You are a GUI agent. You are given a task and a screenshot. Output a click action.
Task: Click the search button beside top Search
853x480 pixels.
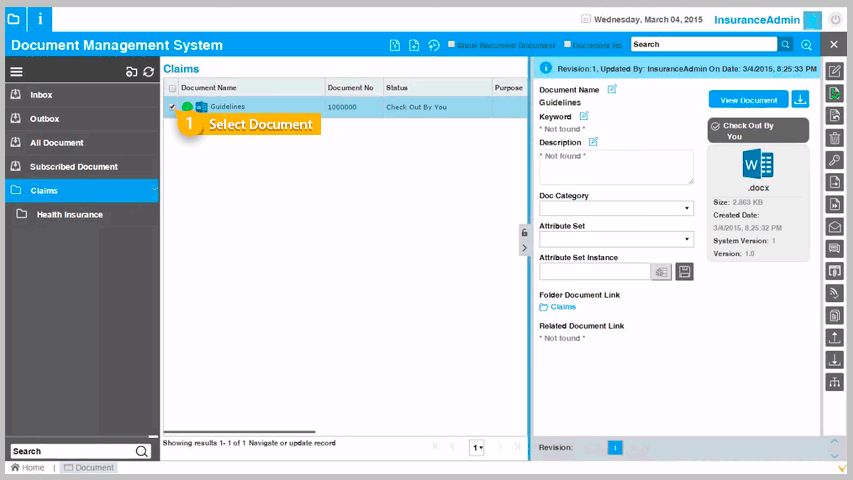[785, 45]
